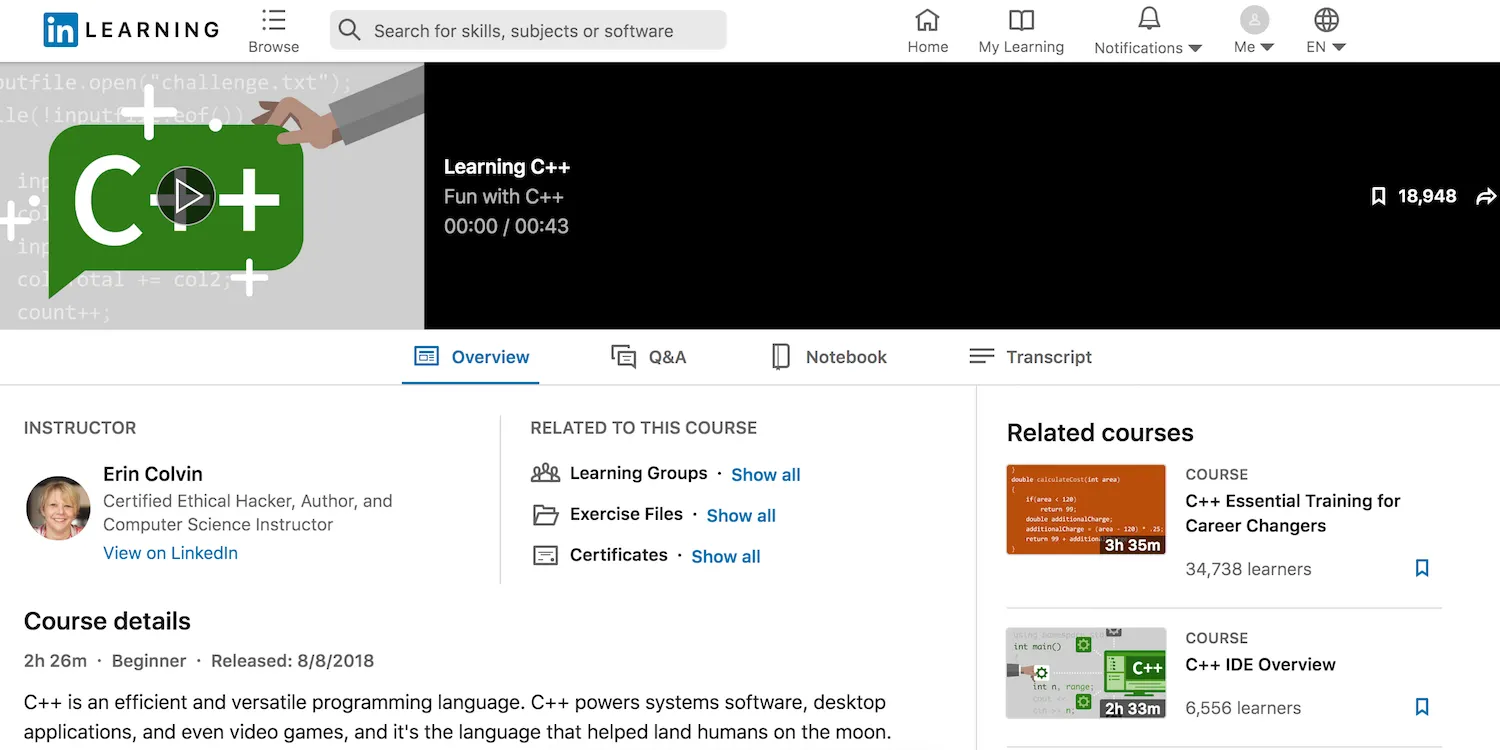
Task: Bookmark the course with 18,948 saves
Action: 1378,197
